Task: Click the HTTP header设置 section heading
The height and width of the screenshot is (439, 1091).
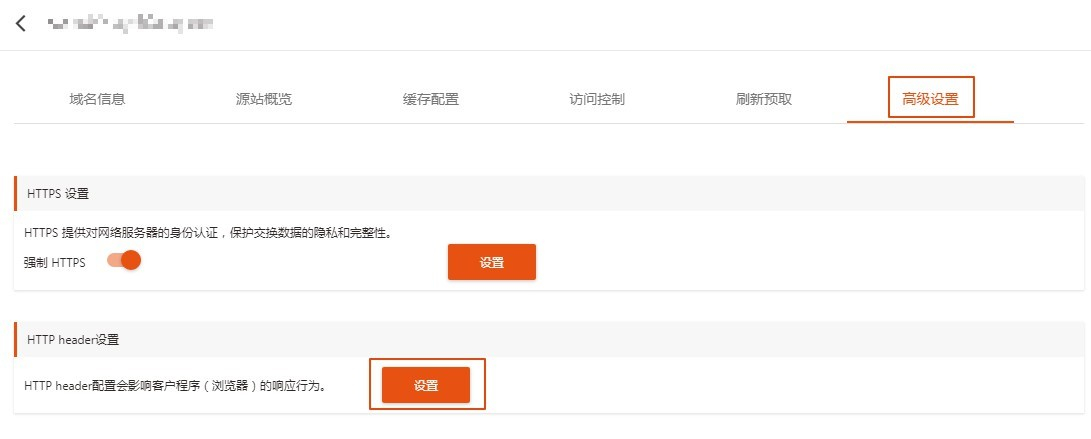Action: point(73,340)
